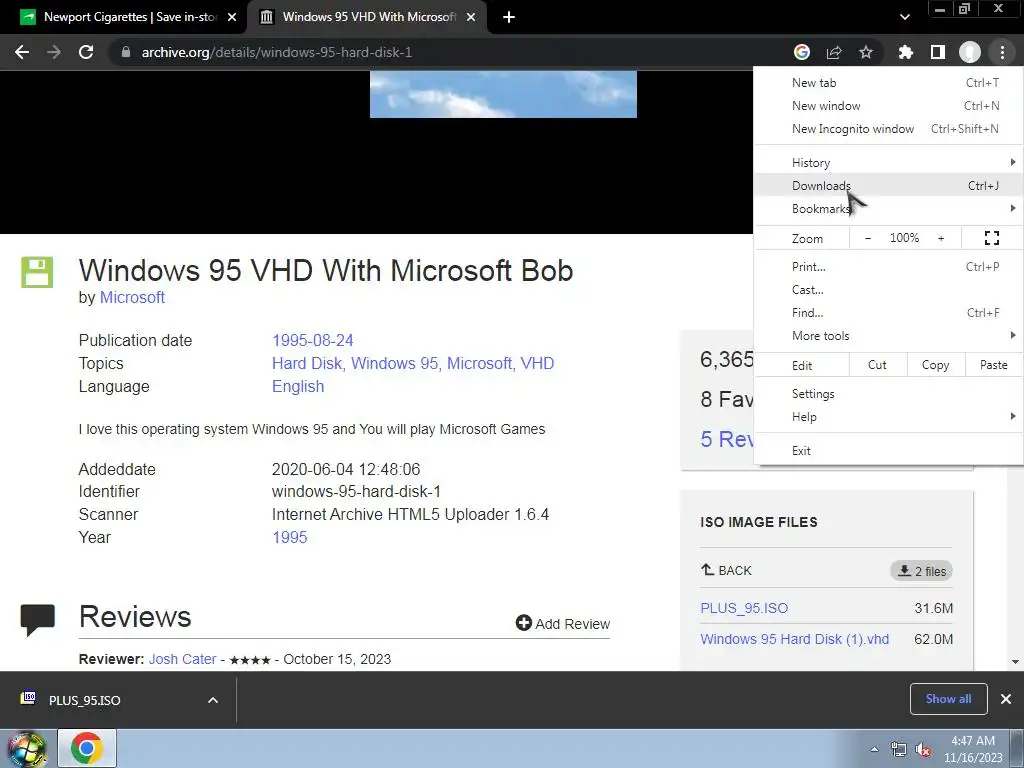Choose New tab from the menu
The width and height of the screenshot is (1024, 768).
(x=888, y=83)
